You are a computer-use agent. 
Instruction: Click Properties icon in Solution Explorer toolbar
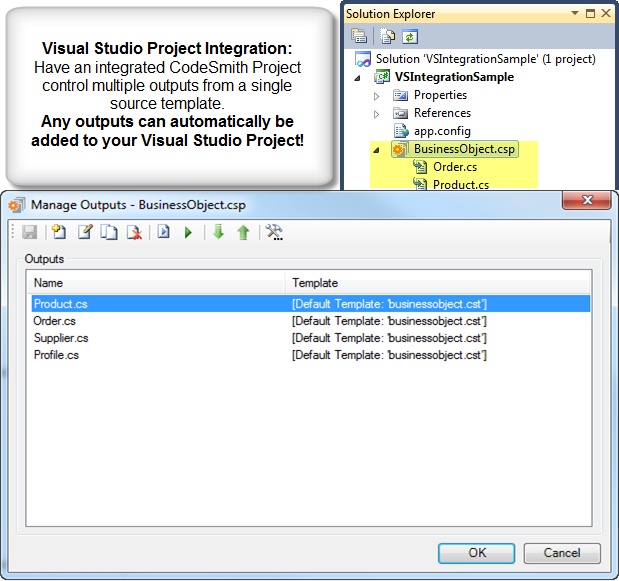pyautogui.click(x=359, y=36)
